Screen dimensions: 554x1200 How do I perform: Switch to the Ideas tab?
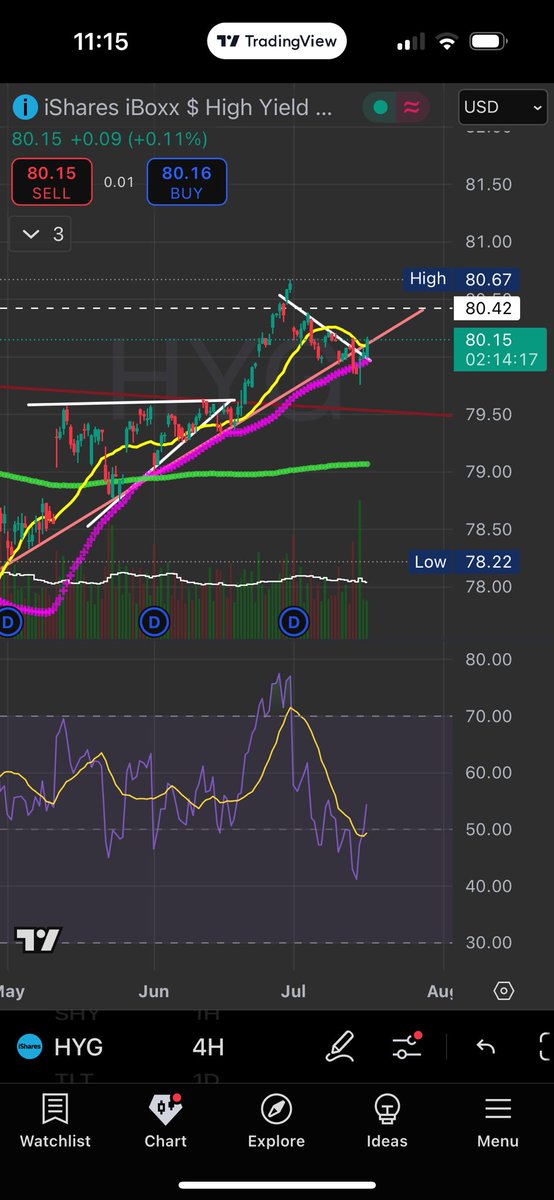387,1121
